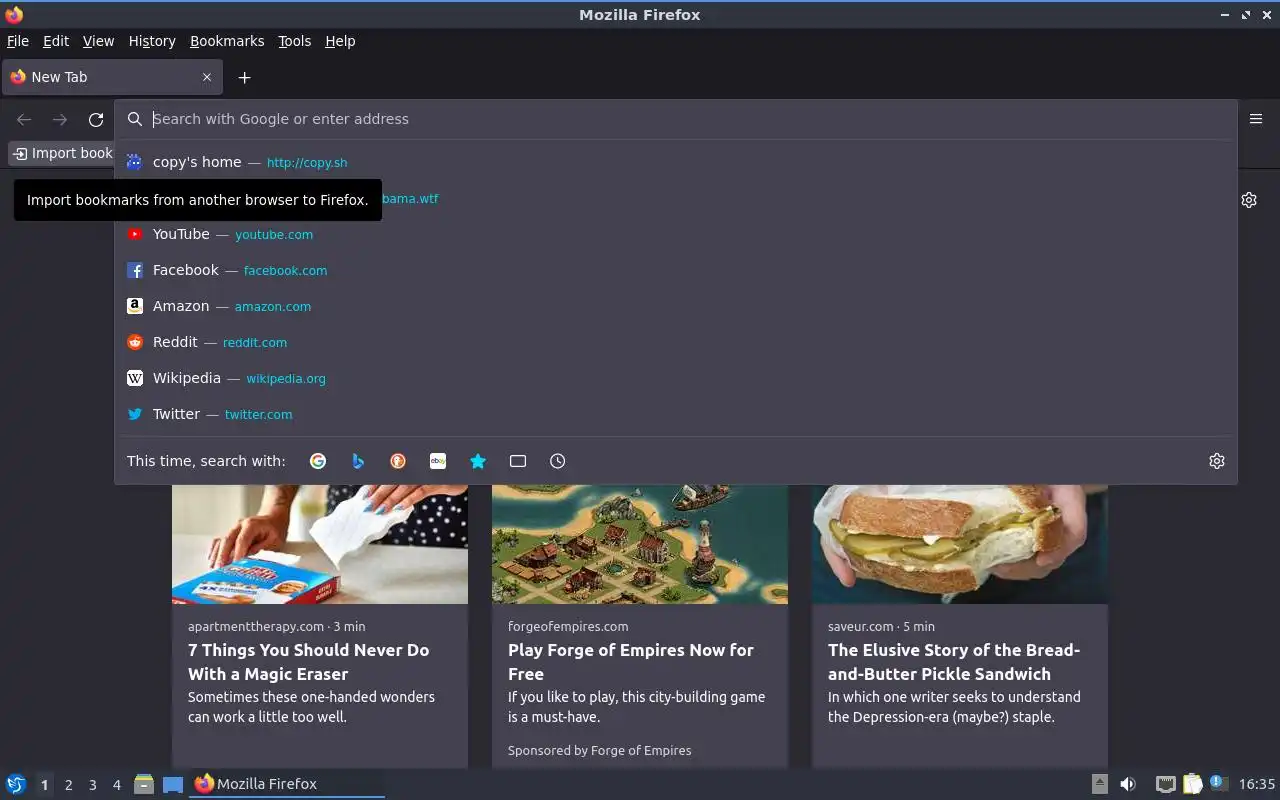This screenshot has height=800, width=1280.
Task: Click 'Sponsored by Forge of Empires' text
Action: click(x=599, y=750)
